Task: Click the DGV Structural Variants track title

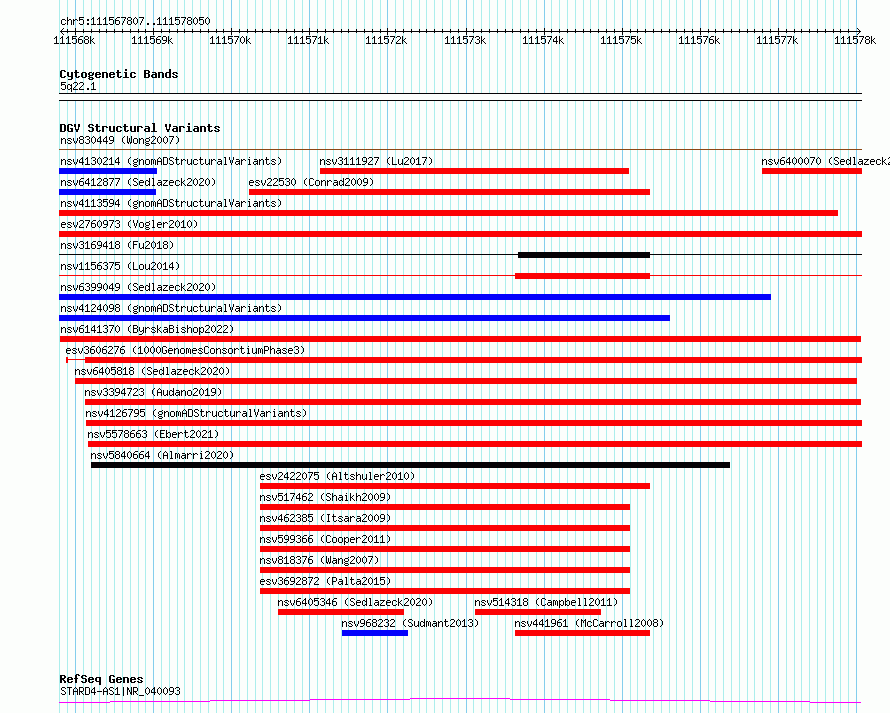Action: 140,128
